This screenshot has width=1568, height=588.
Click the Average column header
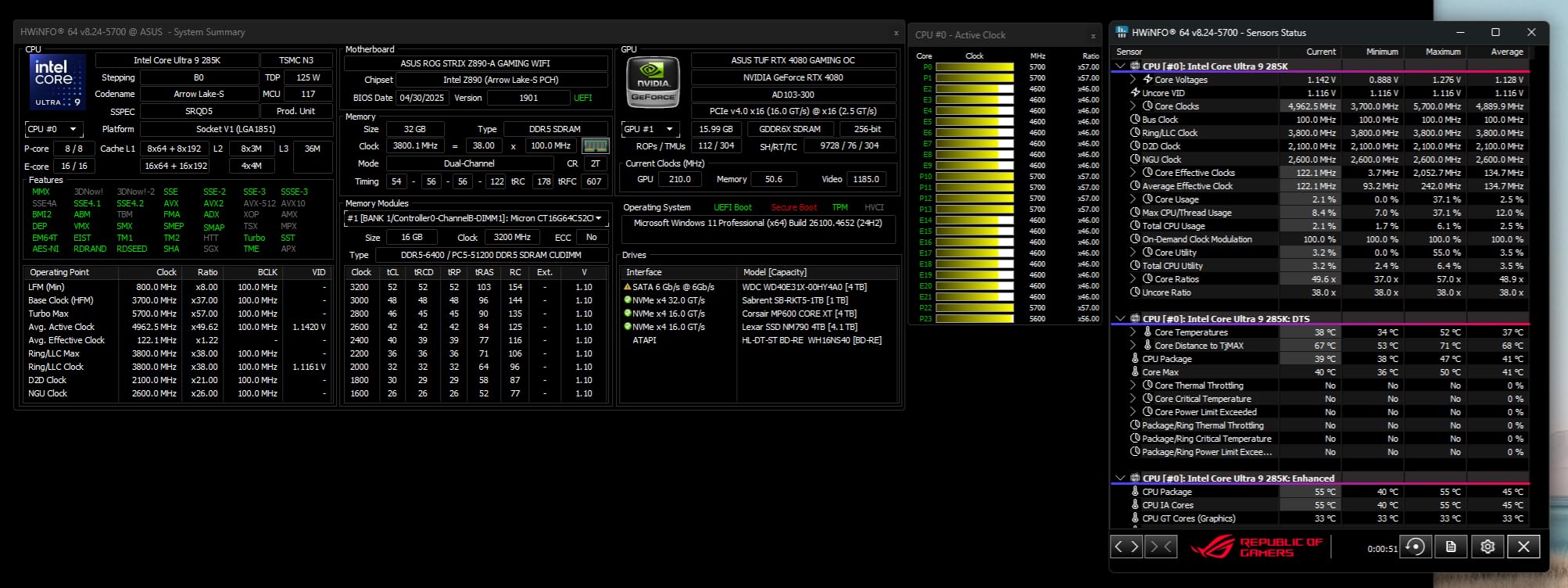point(1506,52)
